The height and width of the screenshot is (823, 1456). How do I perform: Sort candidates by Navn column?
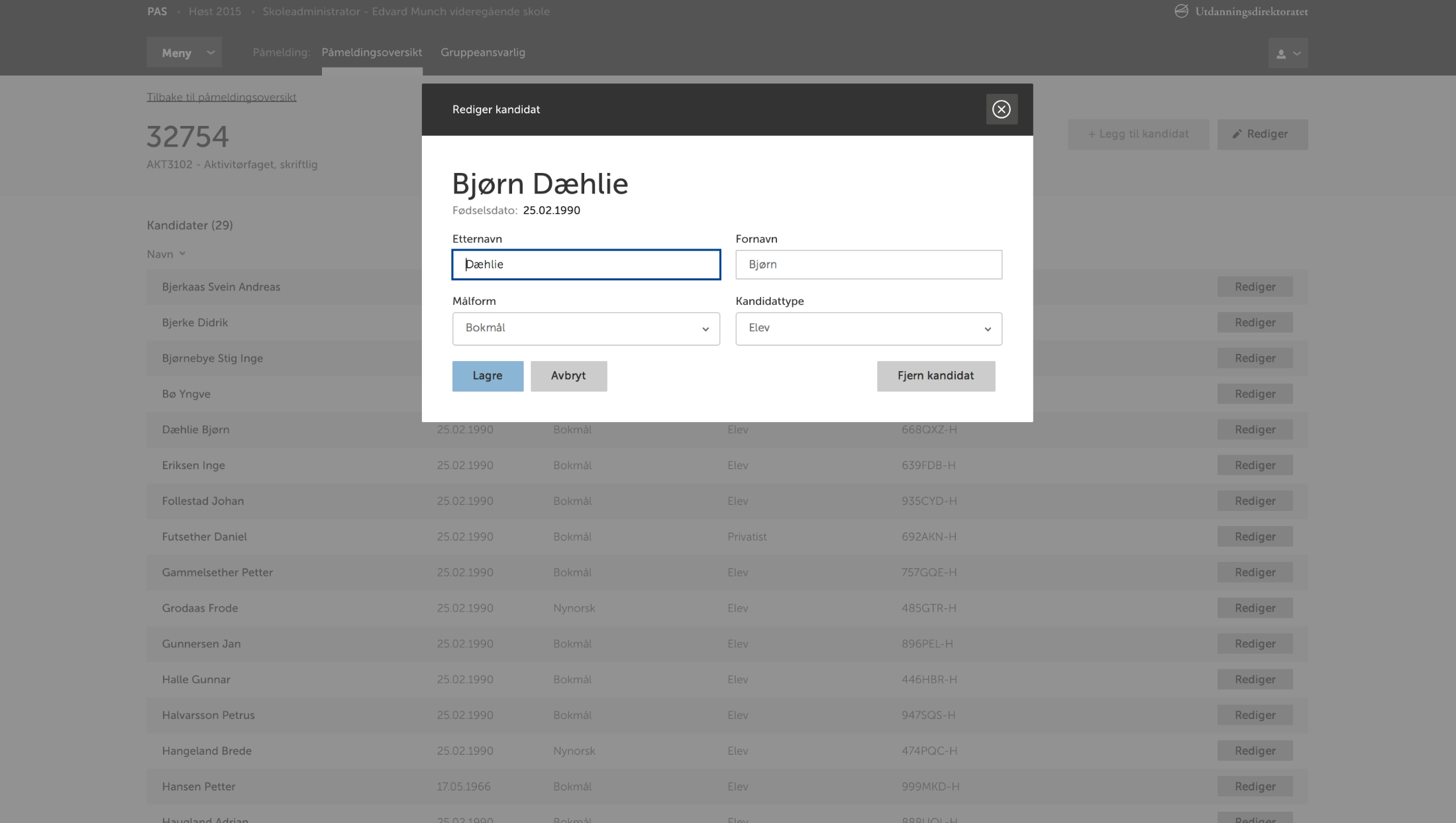[166, 254]
